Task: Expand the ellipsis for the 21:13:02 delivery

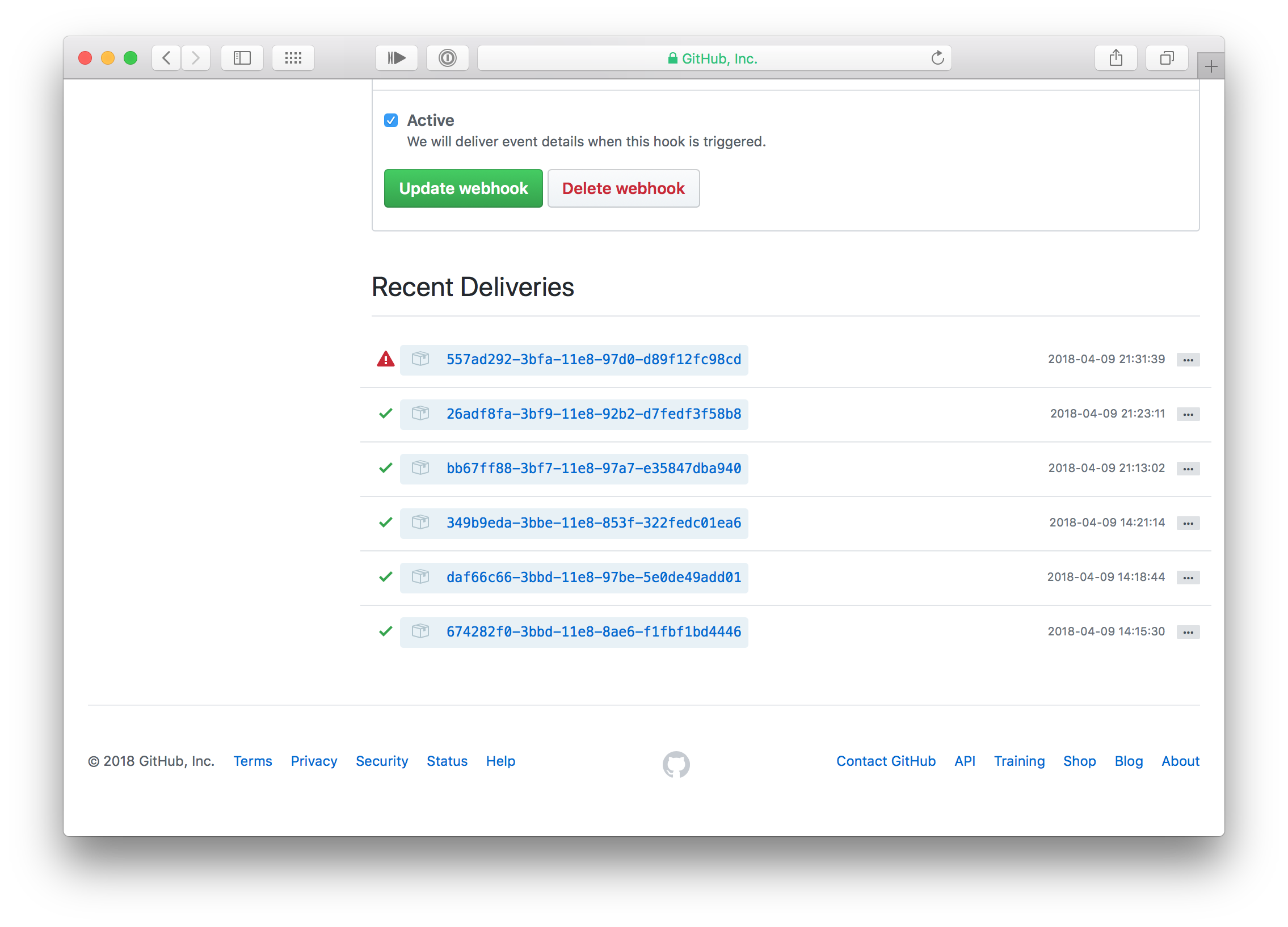Action: pyautogui.click(x=1188, y=469)
